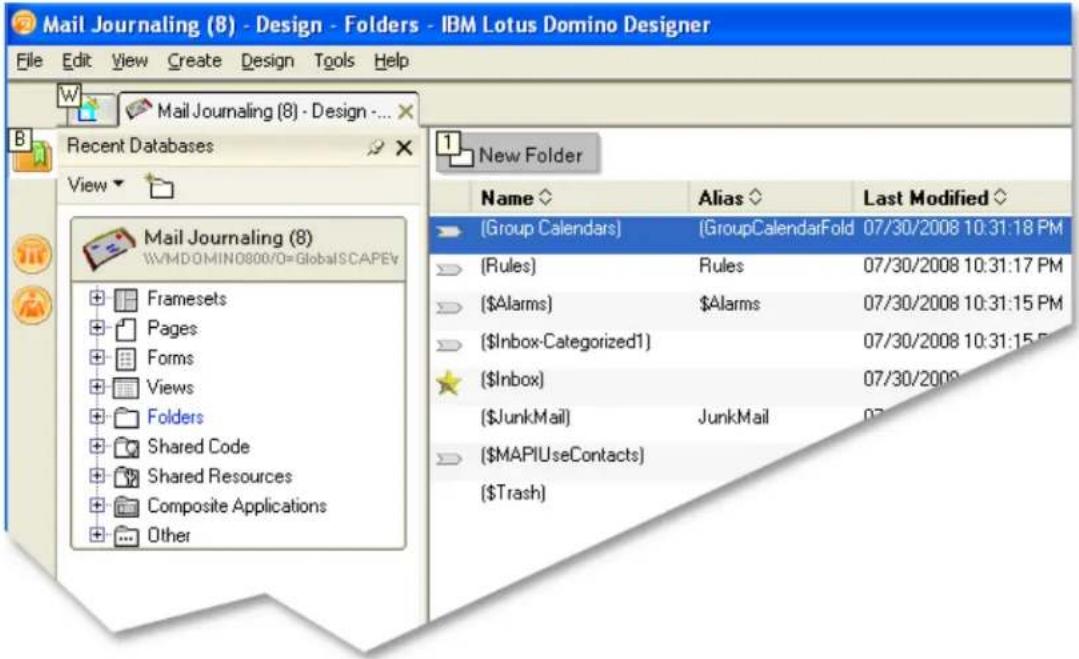Expand the Forms tree node
The image size is (1079, 659).
[x=97, y=357]
